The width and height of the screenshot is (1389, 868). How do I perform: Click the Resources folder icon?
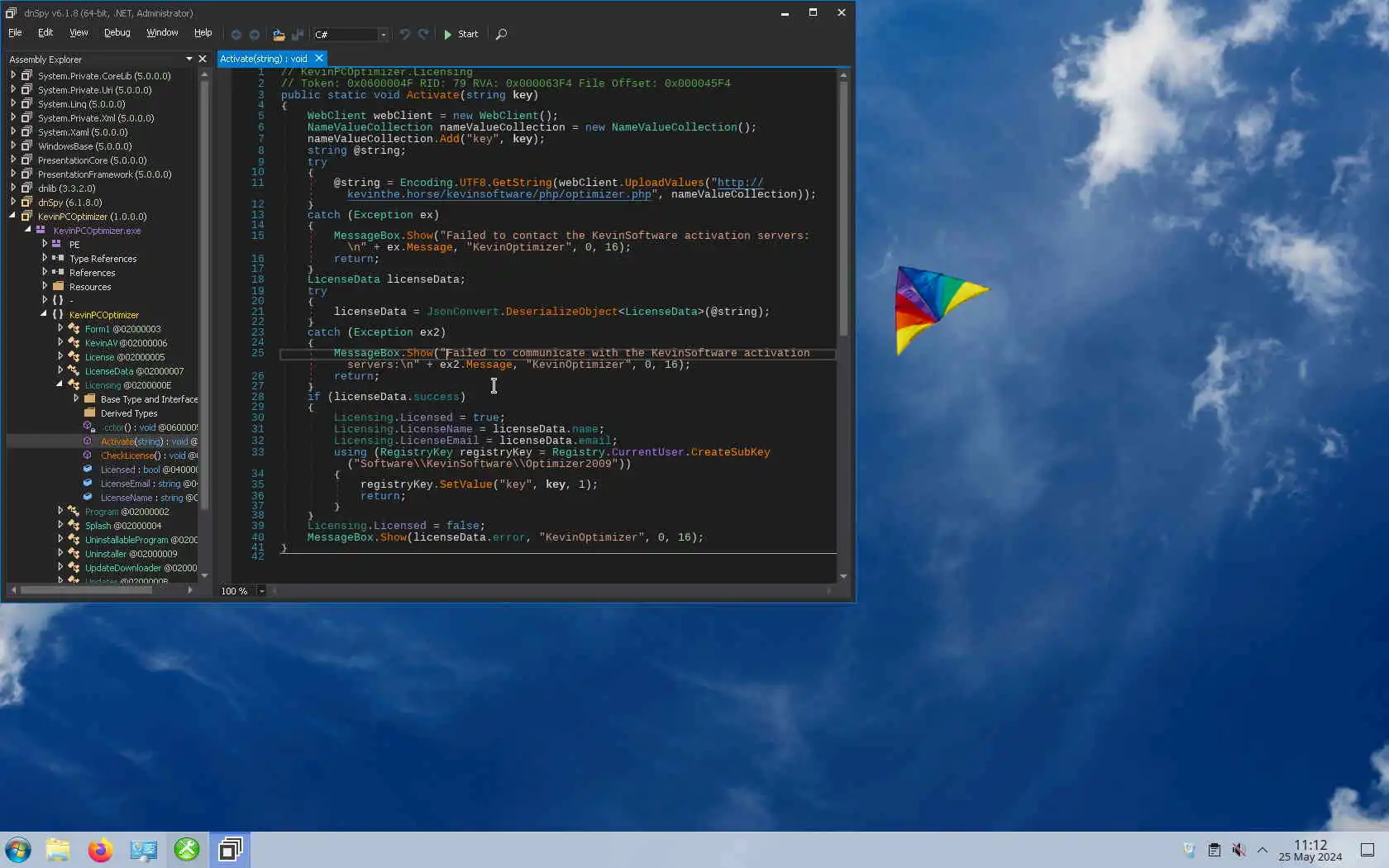coord(58,286)
